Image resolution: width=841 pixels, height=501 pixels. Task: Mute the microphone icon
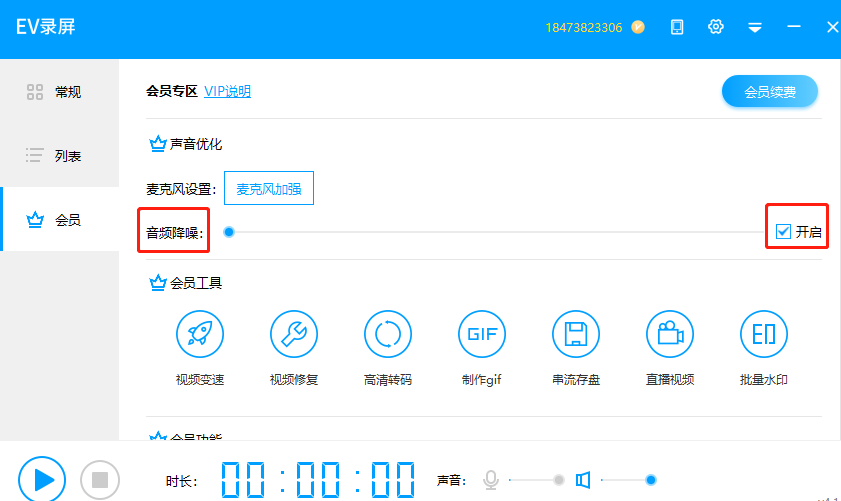tap(491, 480)
